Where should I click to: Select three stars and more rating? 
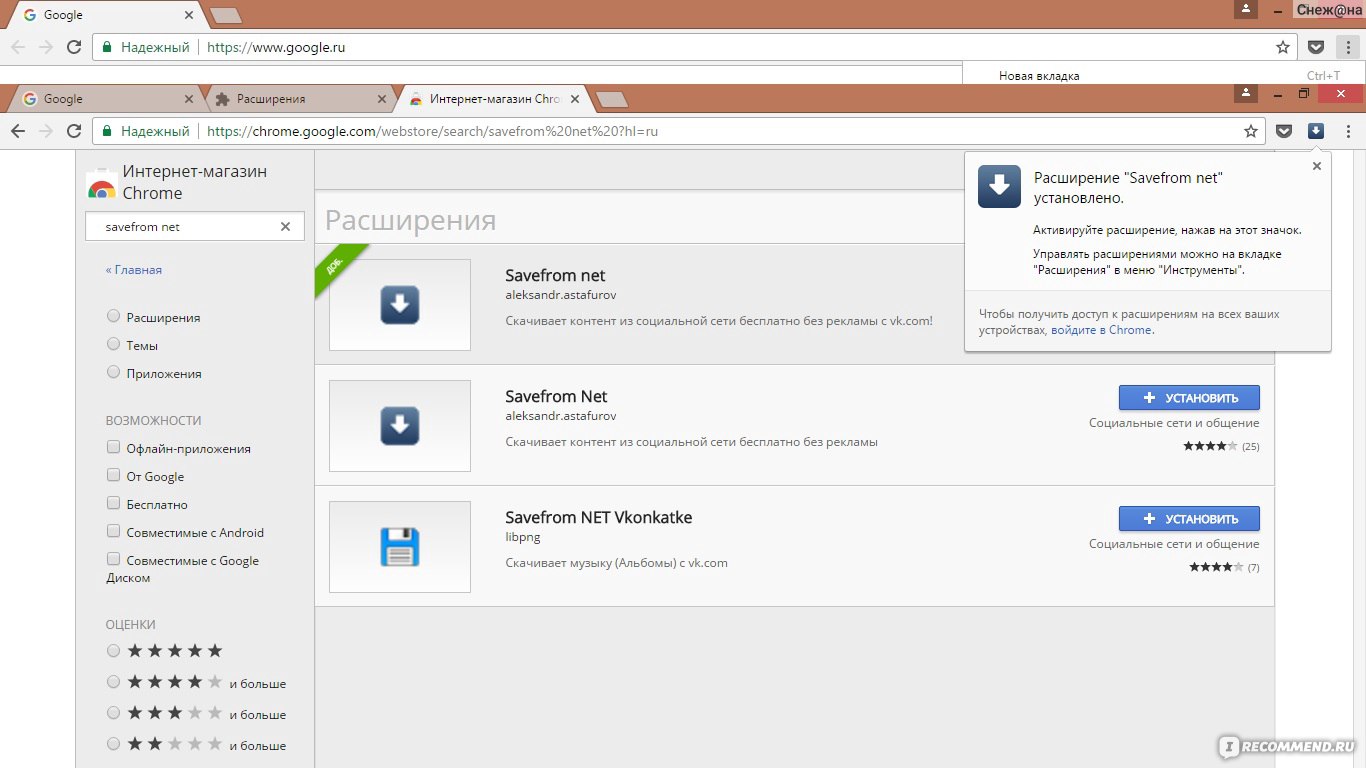(113, 713)
